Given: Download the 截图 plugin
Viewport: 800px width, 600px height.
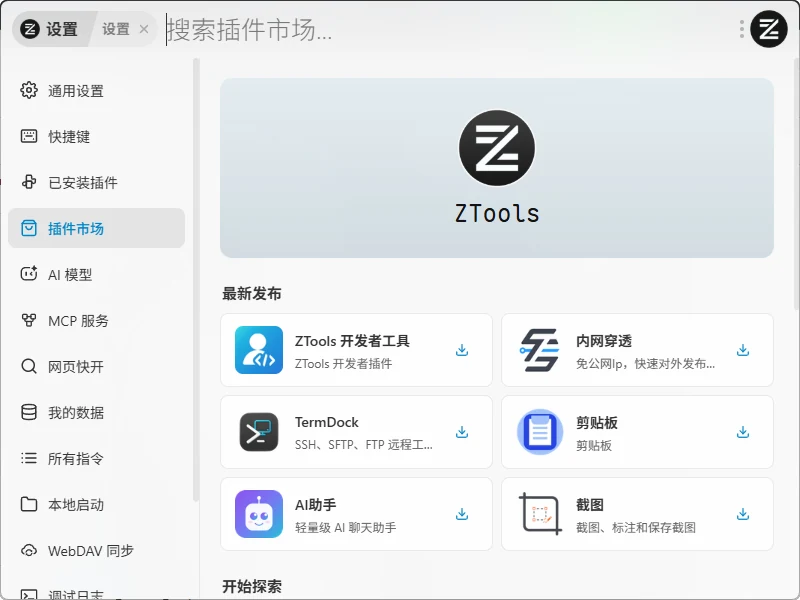Looking at the screenshot, I should tap(743, 514).
